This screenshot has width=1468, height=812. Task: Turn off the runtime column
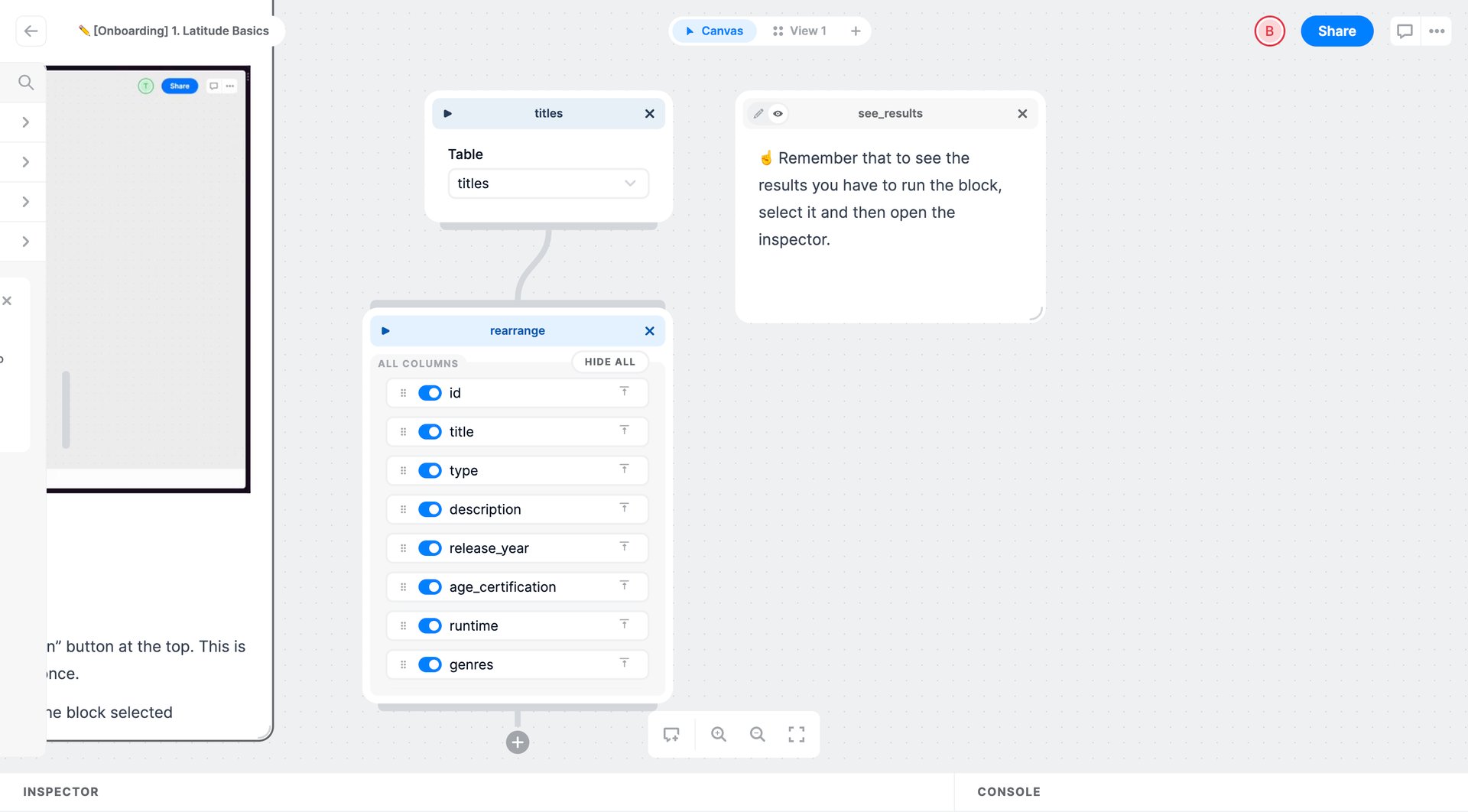pyautogui.click(x=430, y=625)
